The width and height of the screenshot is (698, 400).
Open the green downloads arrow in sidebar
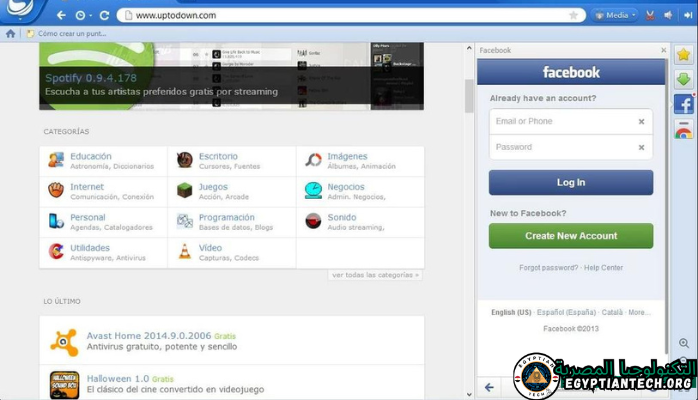pyautogui.click(x=684, y=80)
